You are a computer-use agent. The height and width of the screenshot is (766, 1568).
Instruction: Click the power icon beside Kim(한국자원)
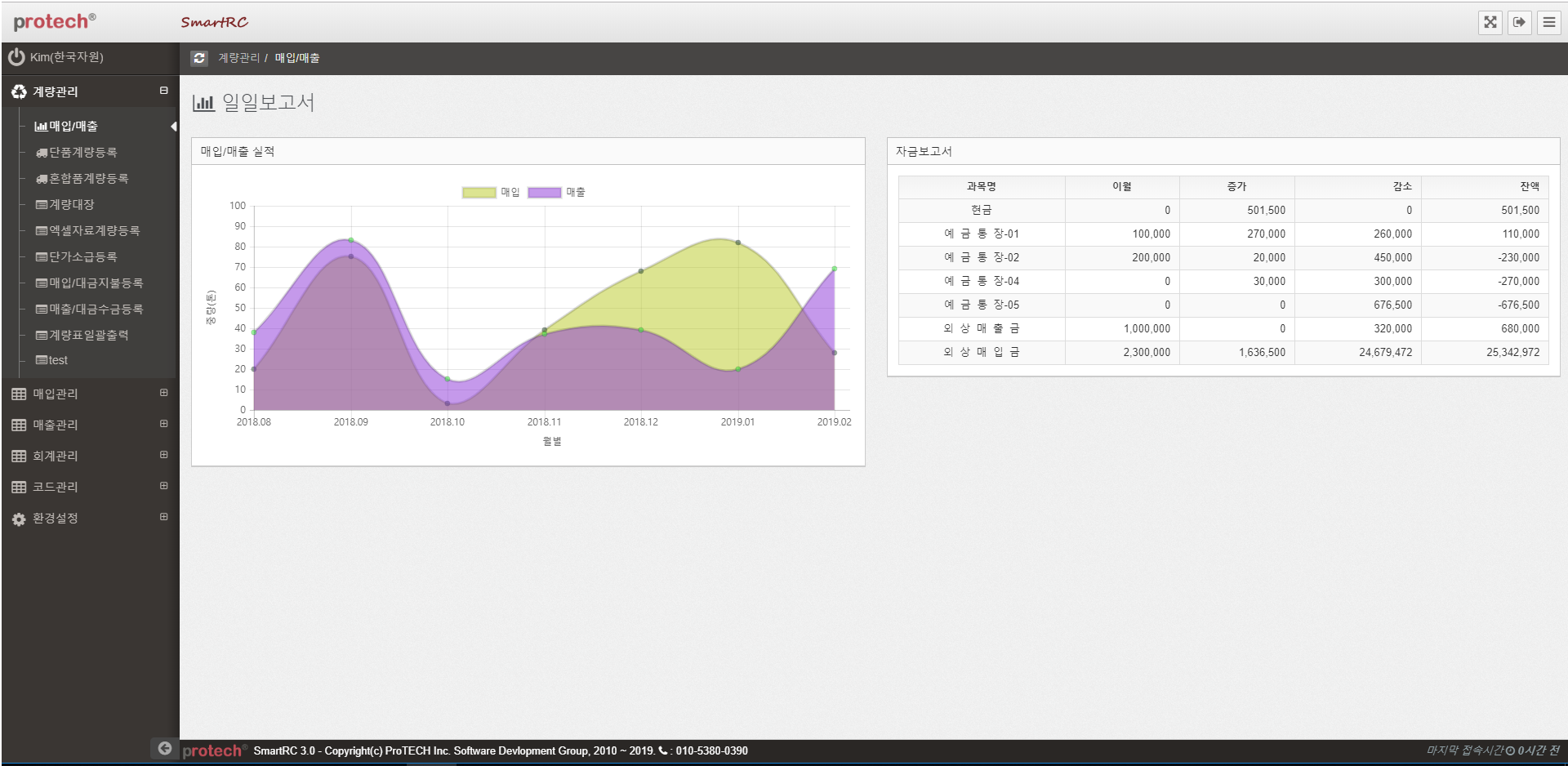pos(16,57)
